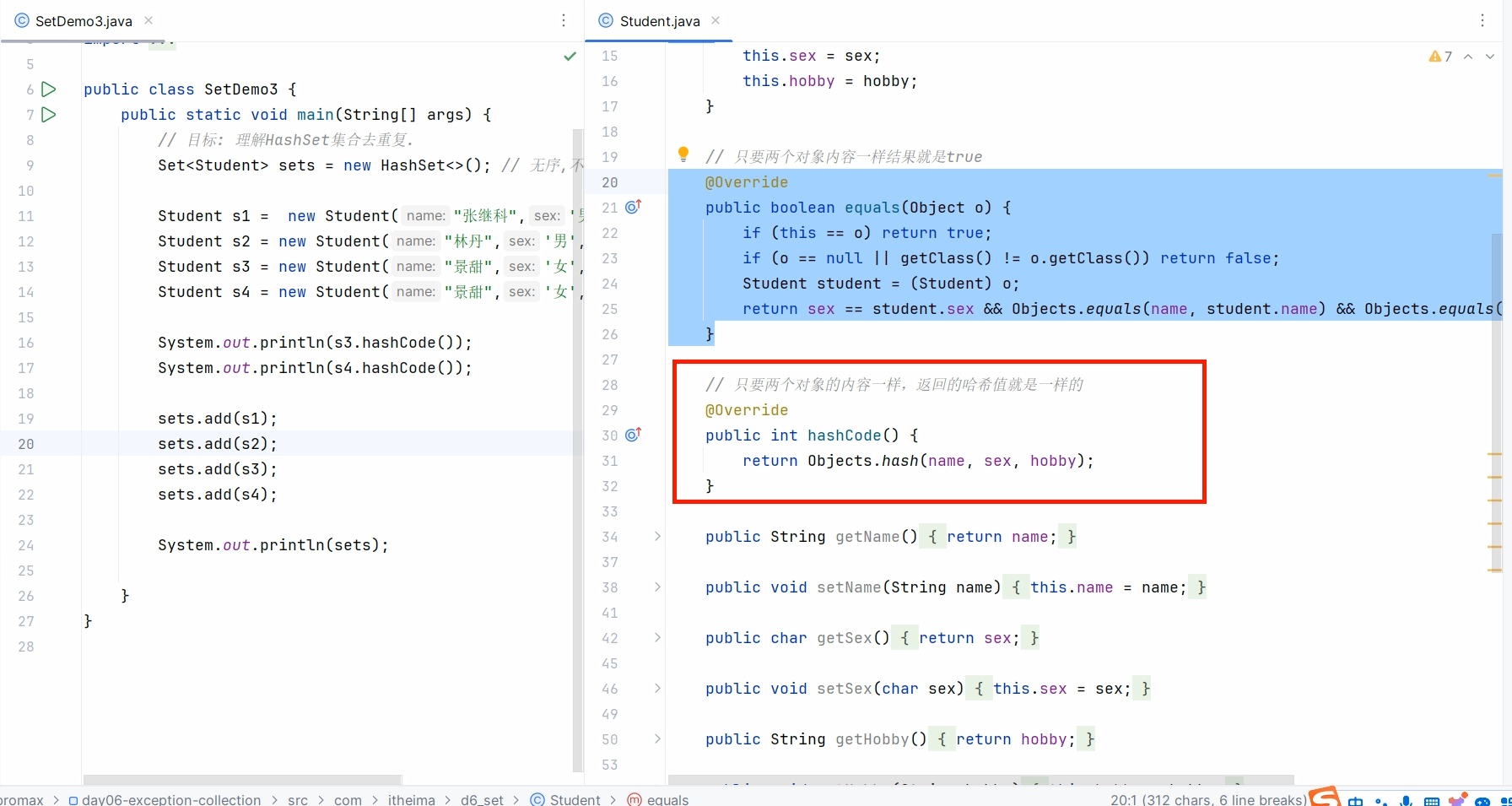Click line number 28 in Student gutter
This screenshot has width=1512, height=806.
tap(610, 385)
